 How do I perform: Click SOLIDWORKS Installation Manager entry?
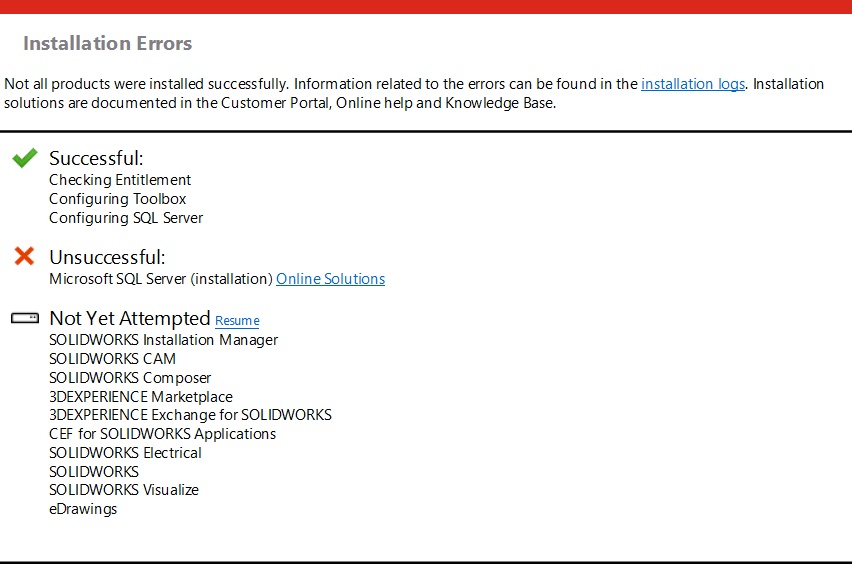click(x=164, y=340)
